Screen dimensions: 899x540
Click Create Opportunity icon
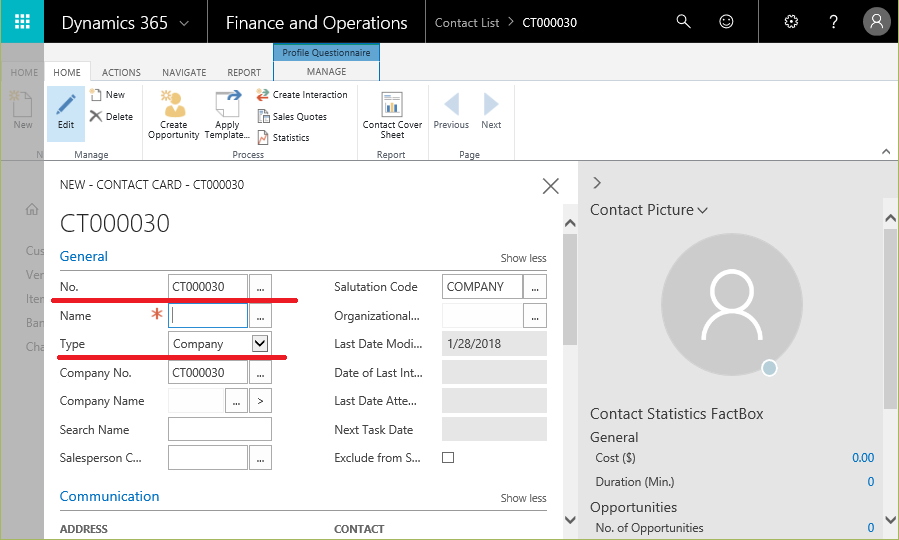(x=173, y=114)
